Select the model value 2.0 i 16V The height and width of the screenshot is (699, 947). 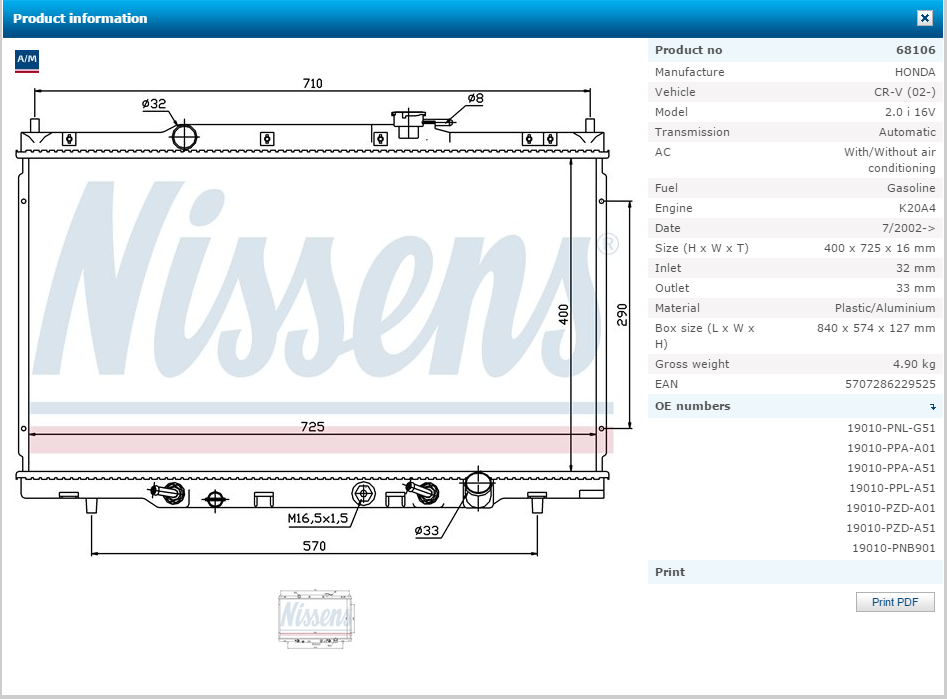pyautogui.click(x=910, y=112)
